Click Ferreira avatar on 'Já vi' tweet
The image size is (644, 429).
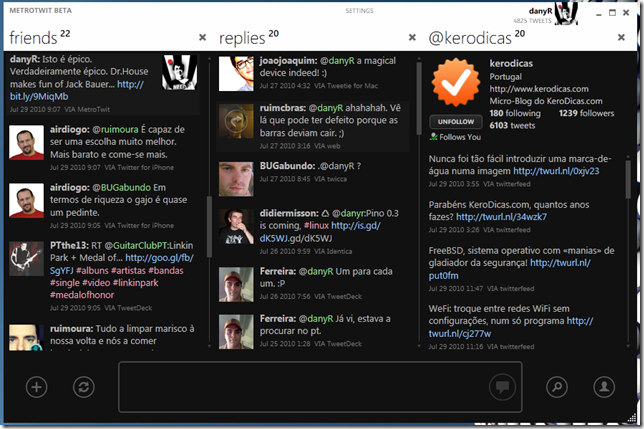(236, 332)
